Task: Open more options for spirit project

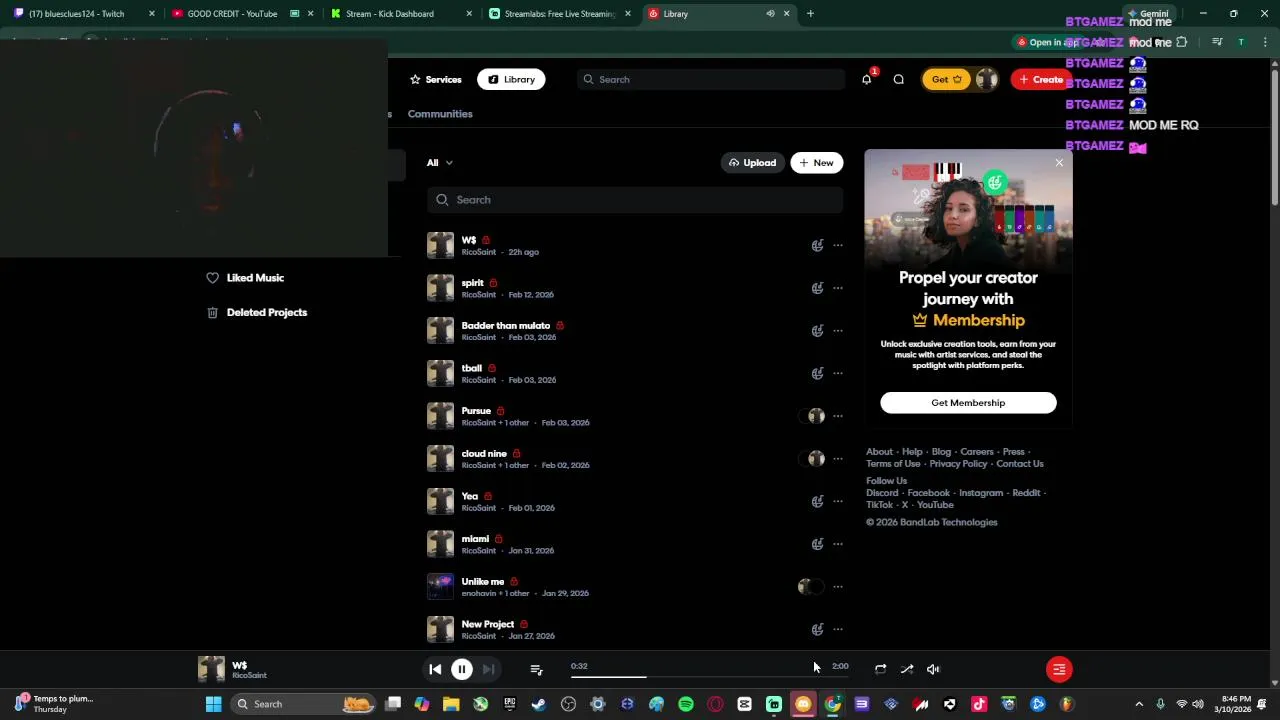Action: pos(838,288)
